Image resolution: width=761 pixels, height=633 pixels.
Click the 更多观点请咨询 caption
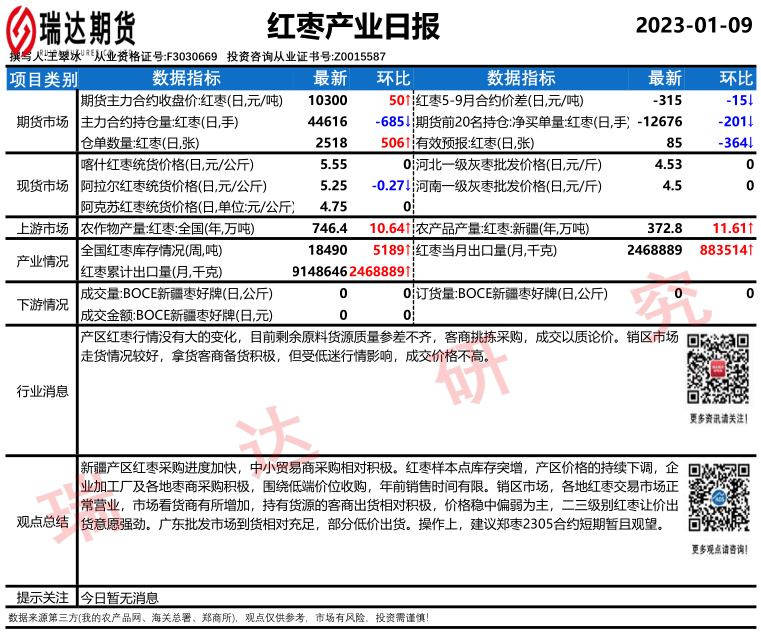point(718,548)
